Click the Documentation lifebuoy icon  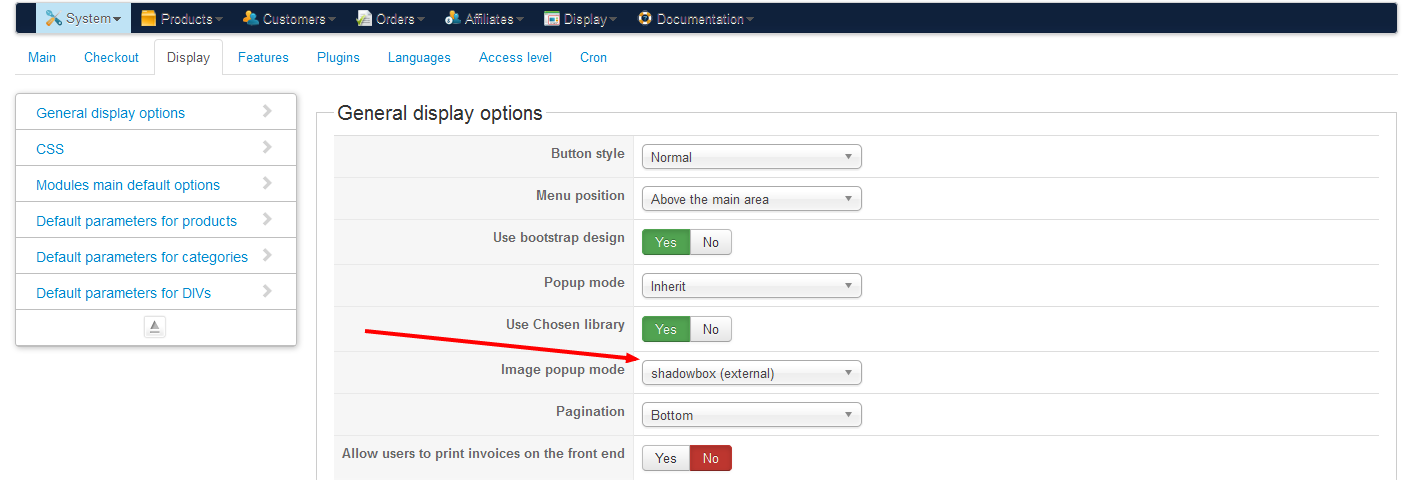(x=645, y=18)
